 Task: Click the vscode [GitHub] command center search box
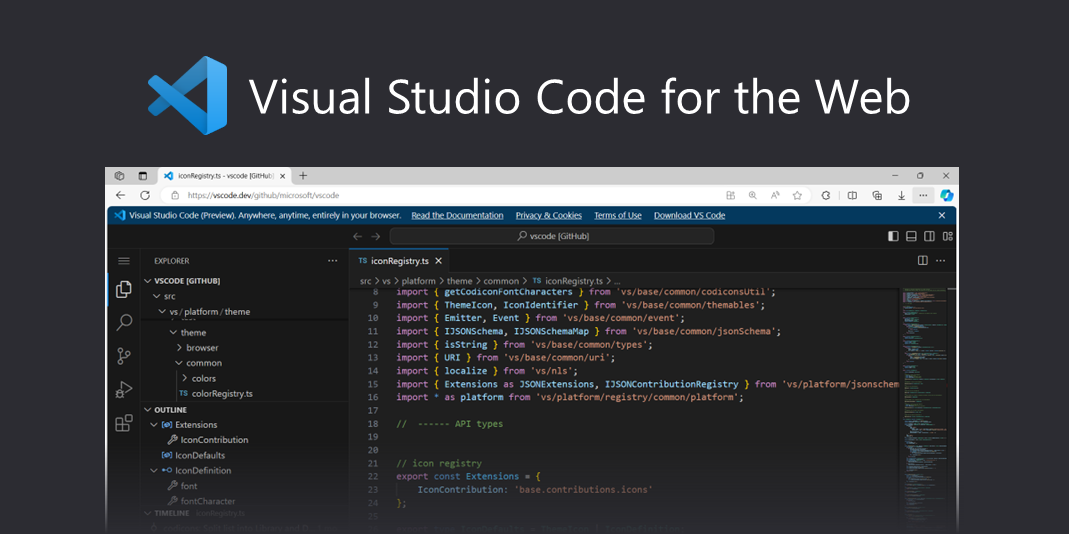tap(552, 236)
